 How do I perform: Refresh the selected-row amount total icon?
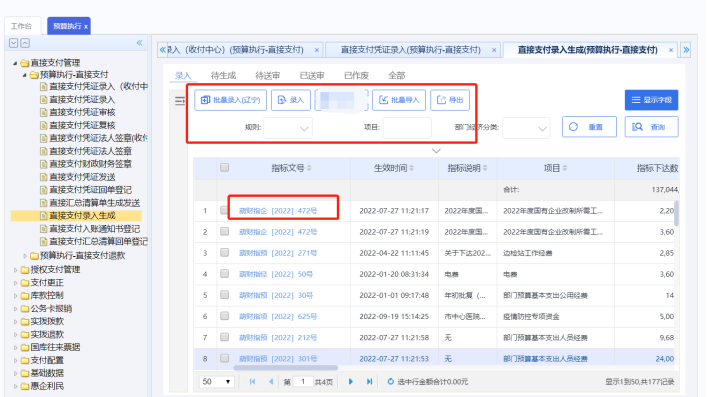390,382
